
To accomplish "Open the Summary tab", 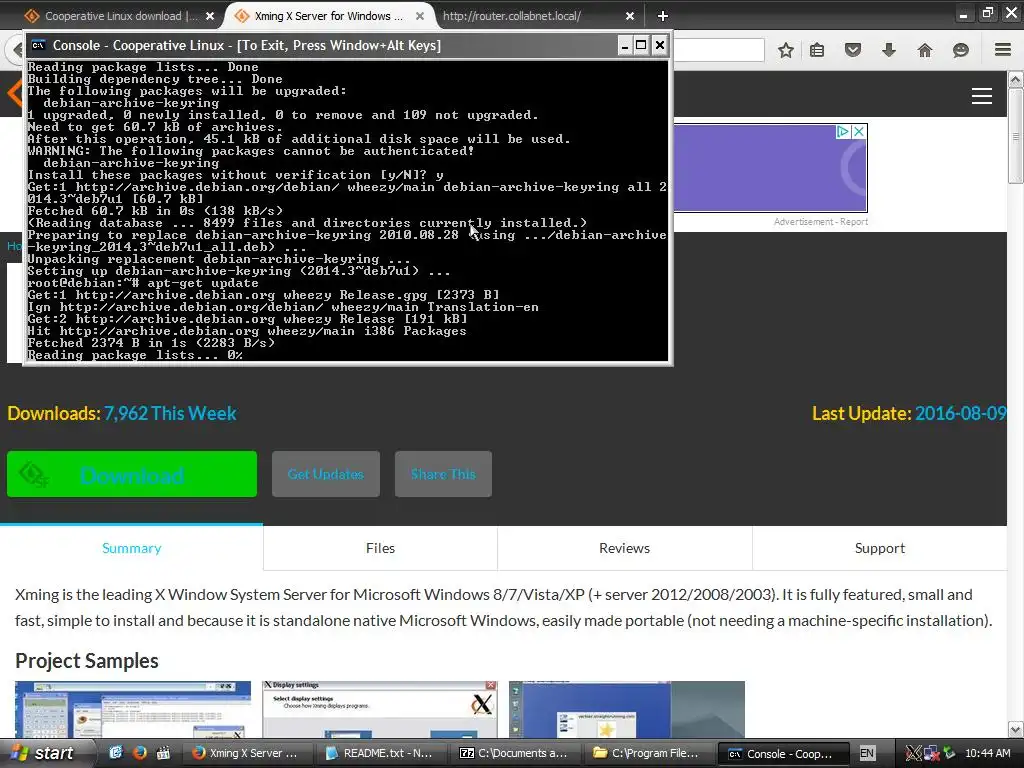I will coord(131,548).
